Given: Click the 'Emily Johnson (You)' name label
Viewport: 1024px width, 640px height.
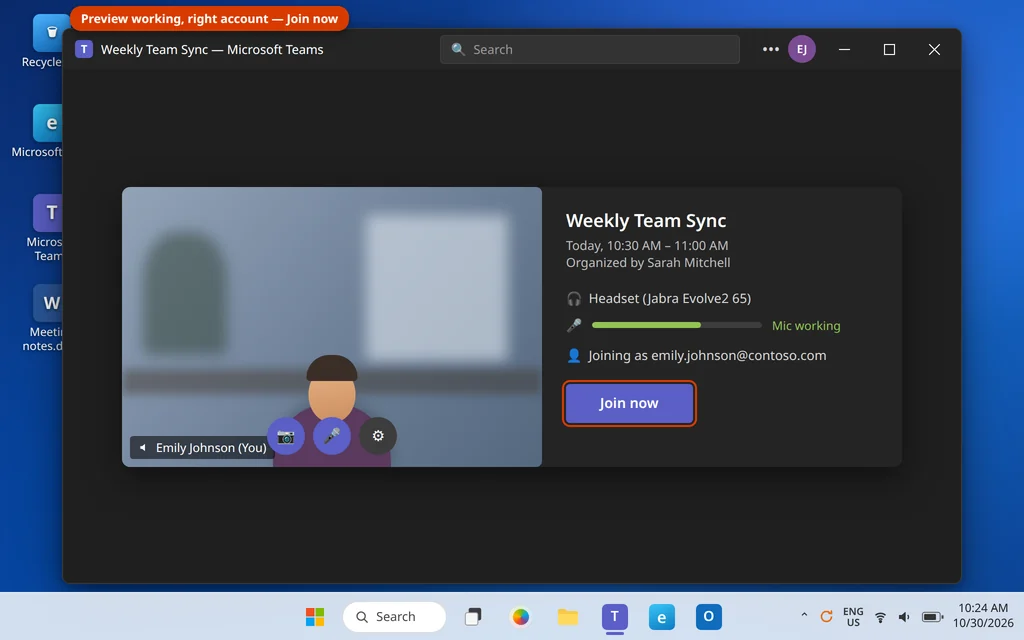Looking at the screenshot, I should [x=211, y=448].
